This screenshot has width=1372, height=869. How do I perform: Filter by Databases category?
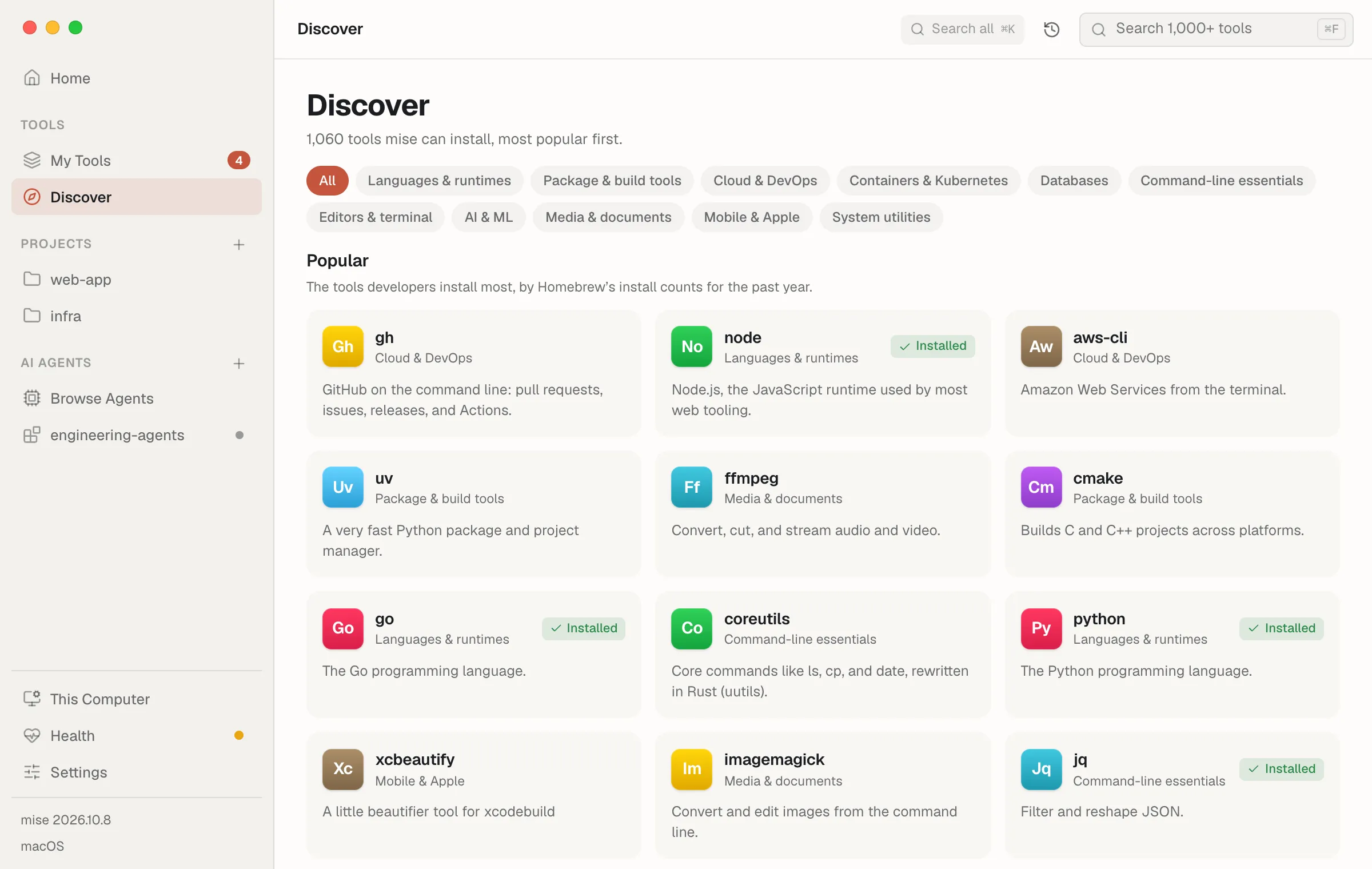pos(1074,181)
